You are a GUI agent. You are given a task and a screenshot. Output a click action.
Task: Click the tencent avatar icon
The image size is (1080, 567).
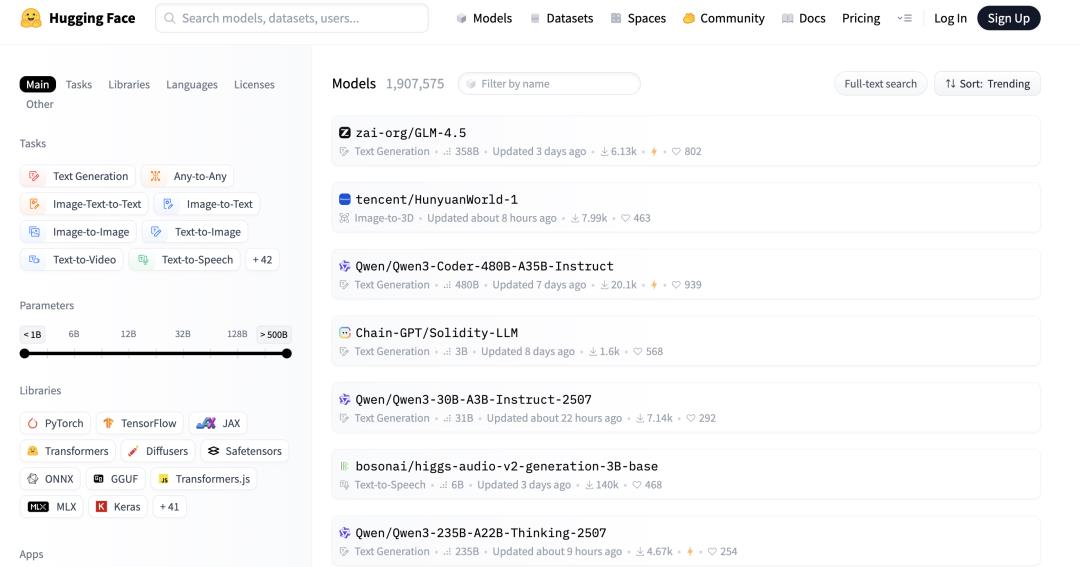[344, 200]
